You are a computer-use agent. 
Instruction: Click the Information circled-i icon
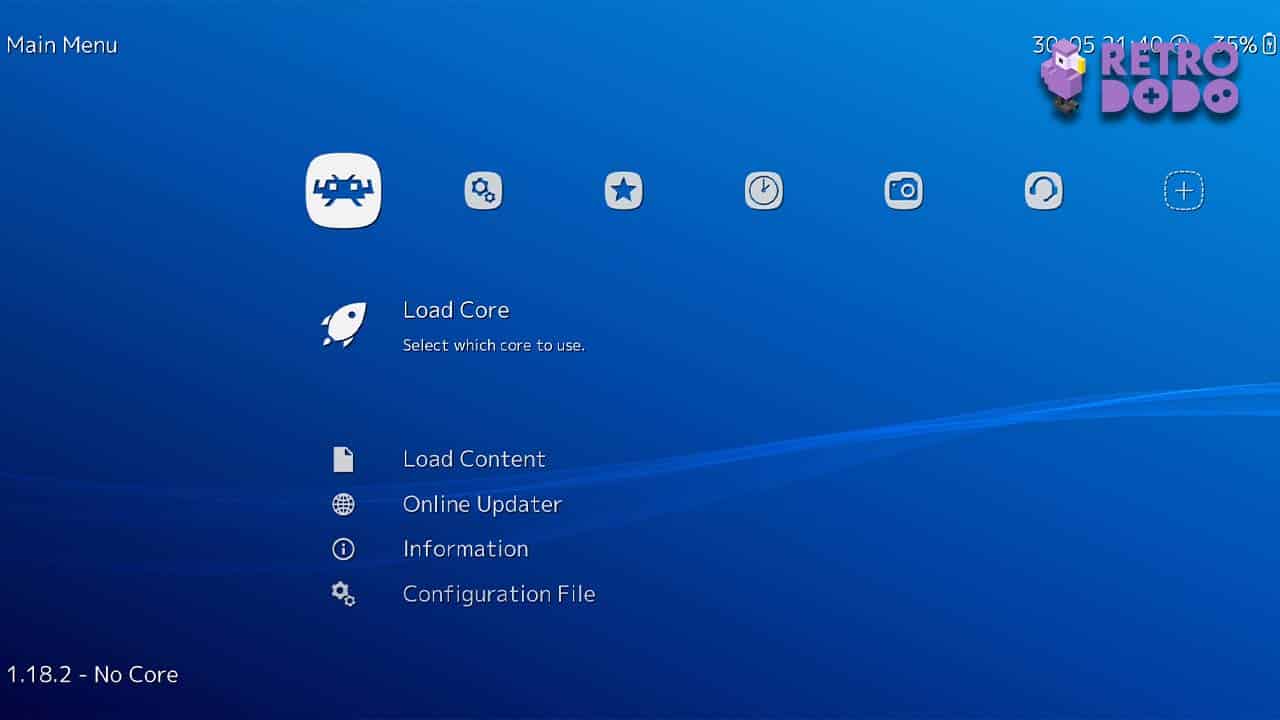344,548
